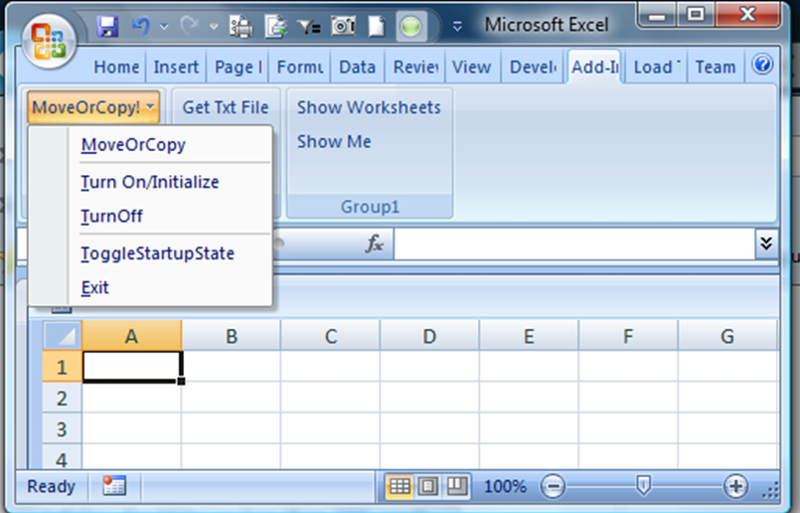Choose TurnOff from the menu
The width and height of the screenshot is (800, 513).
coord(151,216)
